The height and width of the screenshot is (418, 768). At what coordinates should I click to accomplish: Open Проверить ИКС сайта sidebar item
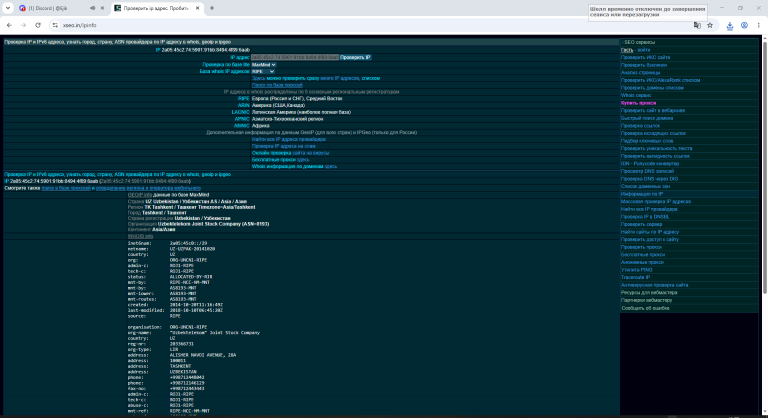coord(645,57)
